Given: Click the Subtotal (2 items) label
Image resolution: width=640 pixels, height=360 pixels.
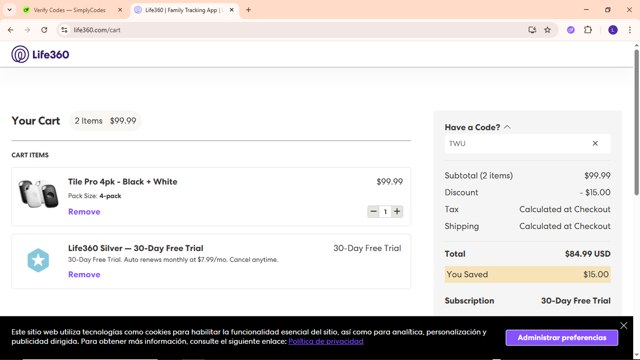Looking at the screenshot, I should tap(479, 176).
